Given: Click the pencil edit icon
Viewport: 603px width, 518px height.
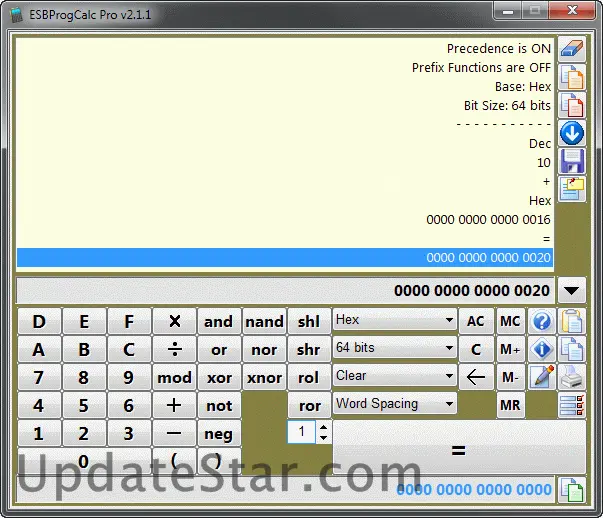Looking at the screenshot, I should (x=541, y=377).
